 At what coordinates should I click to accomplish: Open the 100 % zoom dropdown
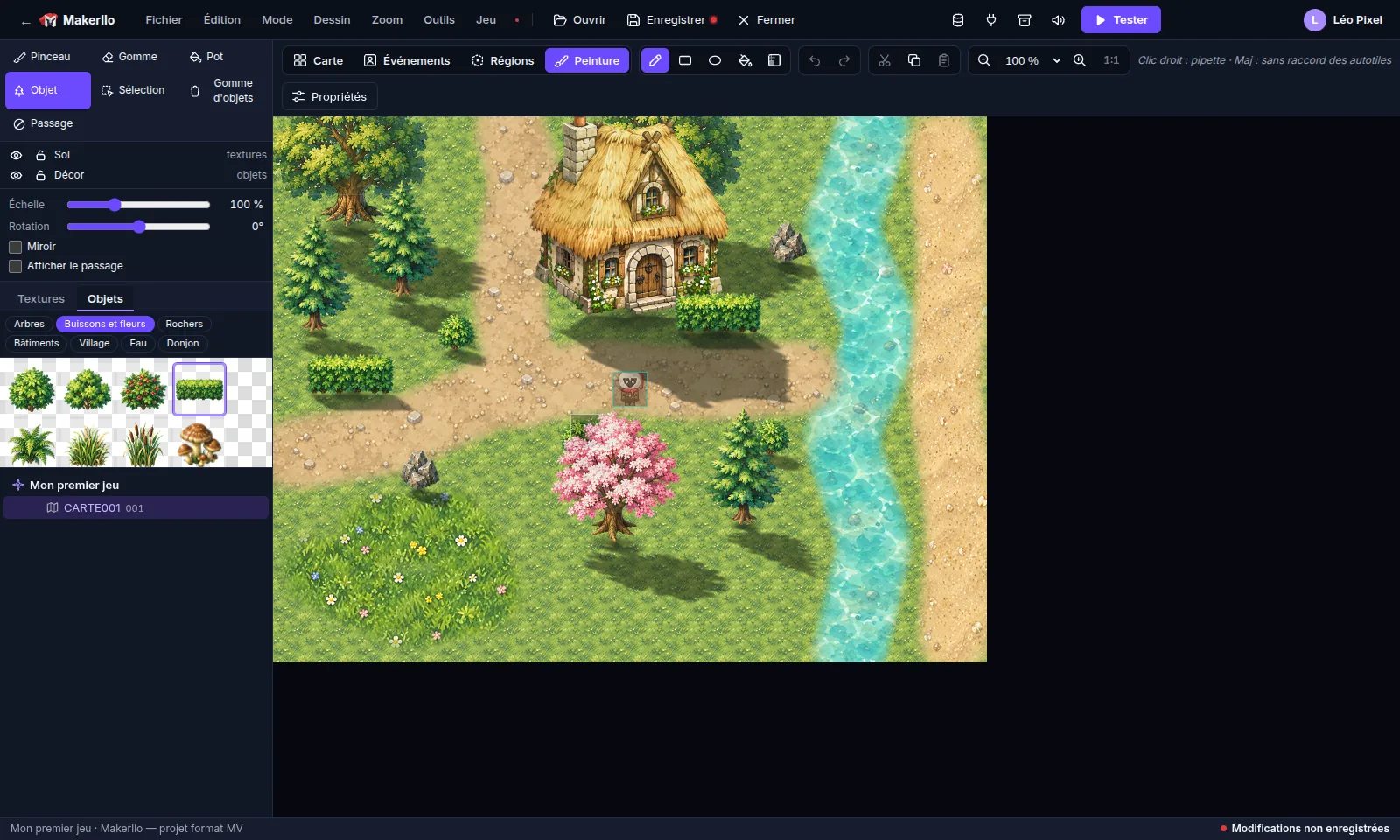point(1032,60)
